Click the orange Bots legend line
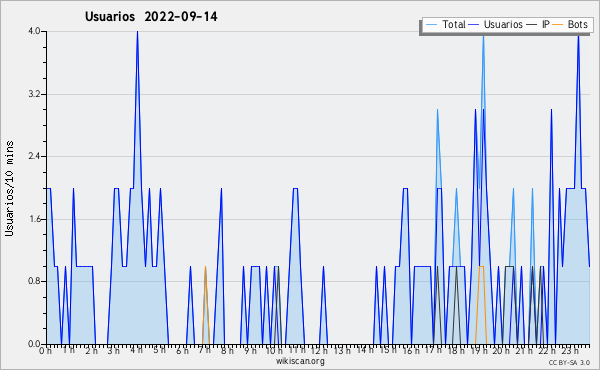Viewport: 600px width, 370px height. coord(558,24)
